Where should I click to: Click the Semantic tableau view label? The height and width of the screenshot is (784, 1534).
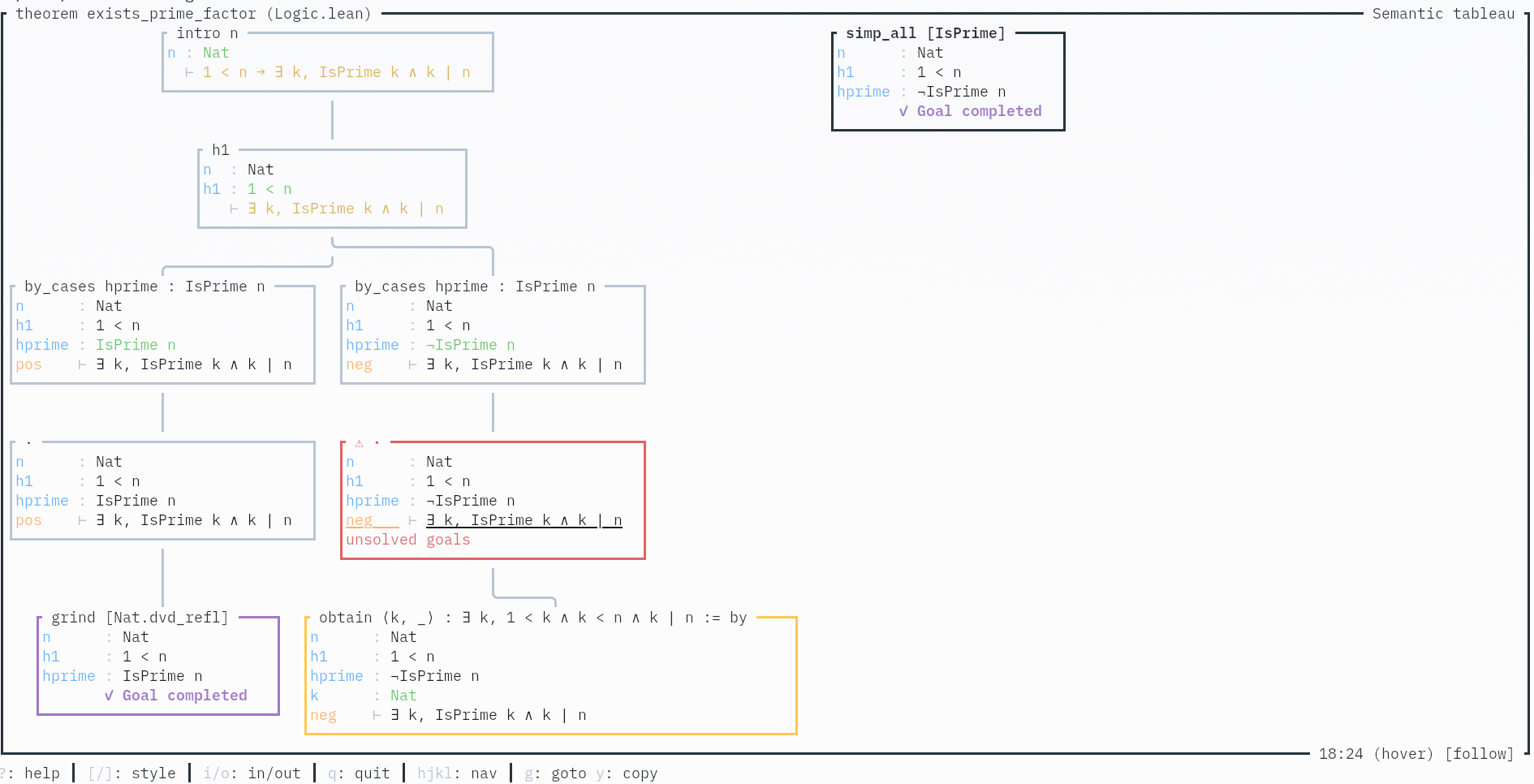[1443, 14]
